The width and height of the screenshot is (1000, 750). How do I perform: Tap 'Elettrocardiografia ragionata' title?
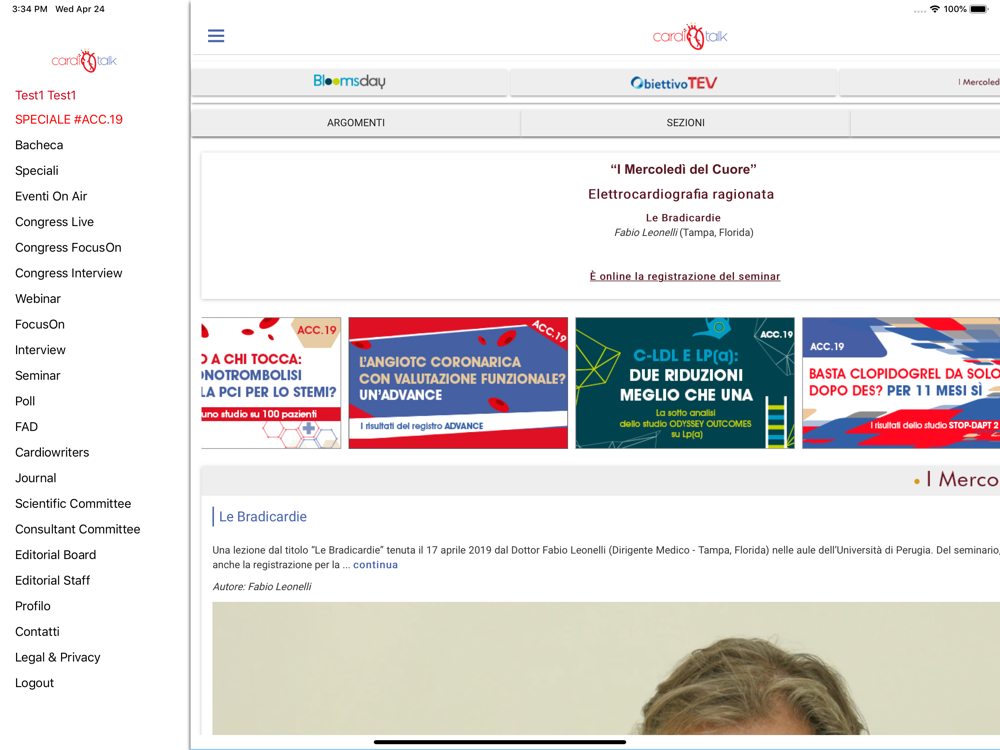tap(680, 194)
